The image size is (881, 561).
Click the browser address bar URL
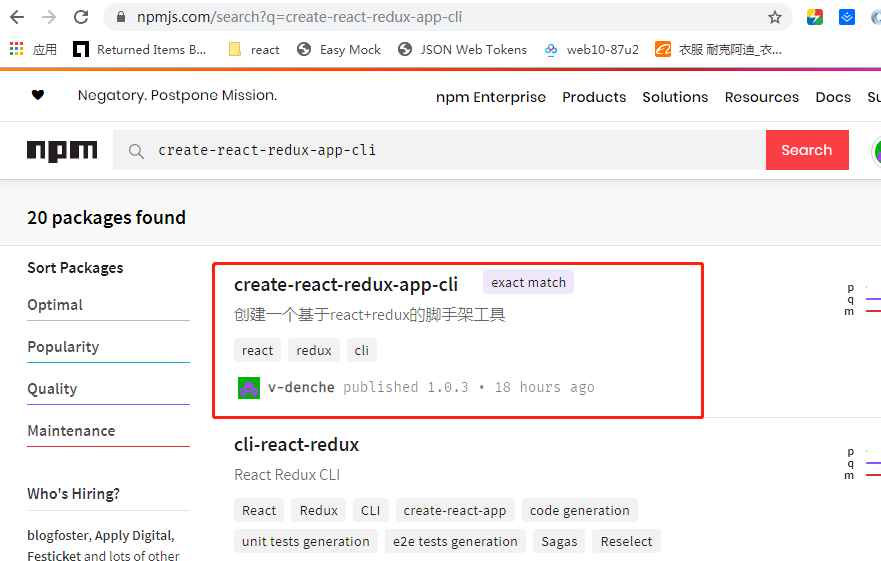[299, 17]
